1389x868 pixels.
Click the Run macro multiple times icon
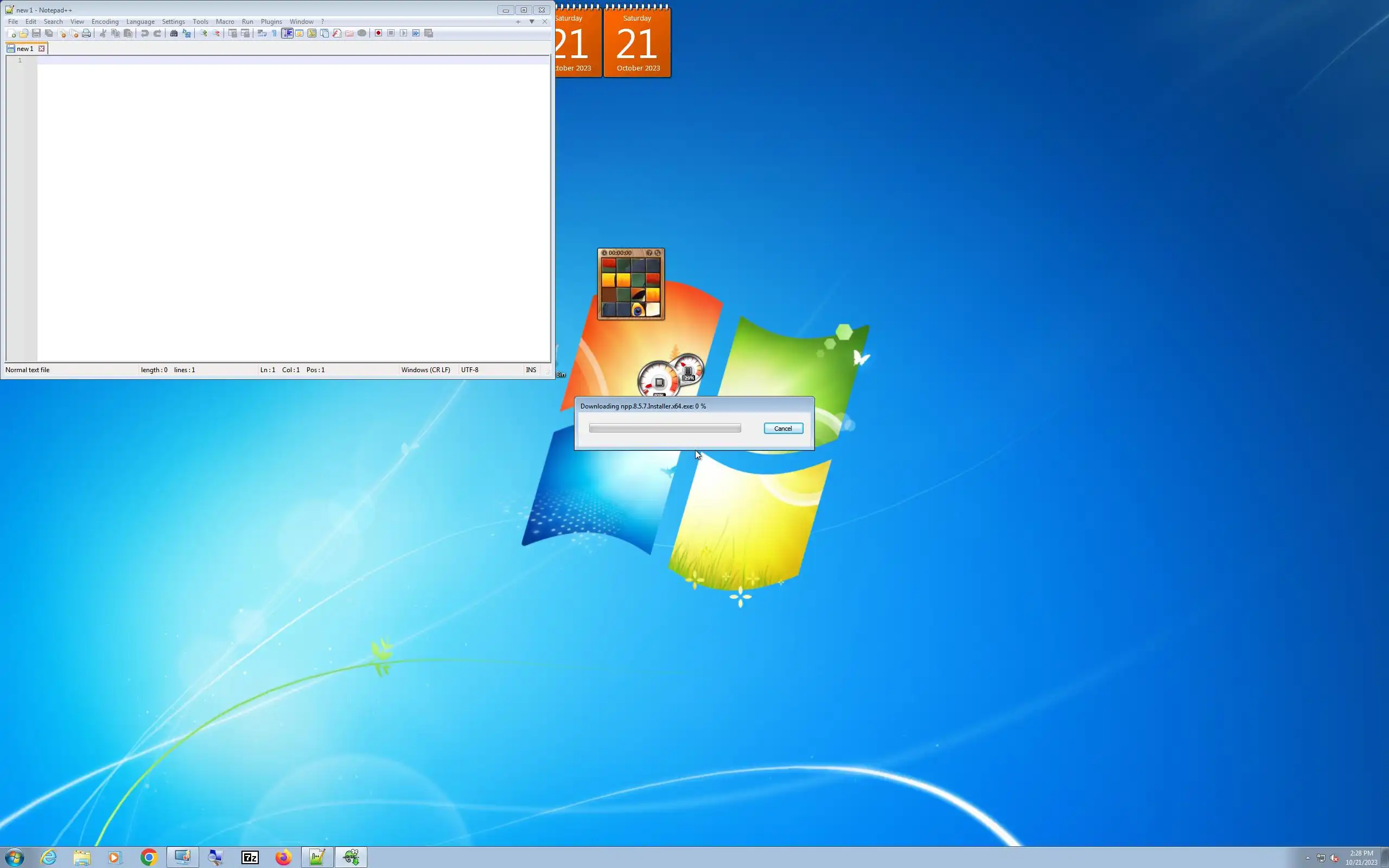(416, 33)
